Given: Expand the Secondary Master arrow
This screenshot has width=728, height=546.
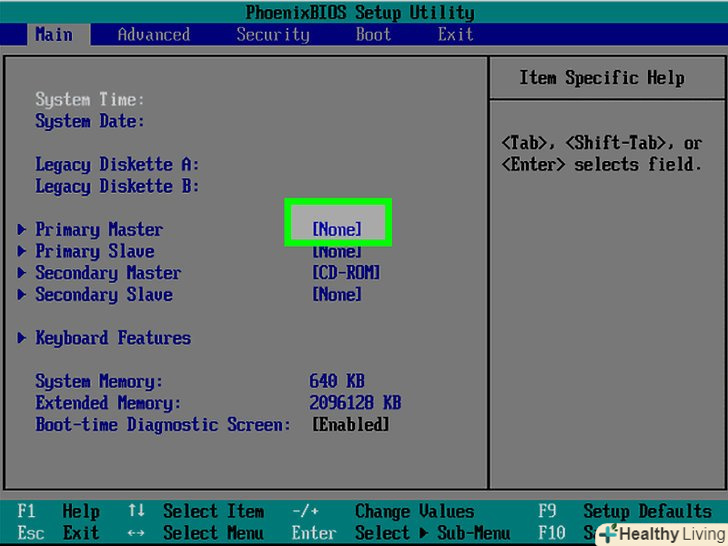Looking at the screenshot, I should (21, 273).
